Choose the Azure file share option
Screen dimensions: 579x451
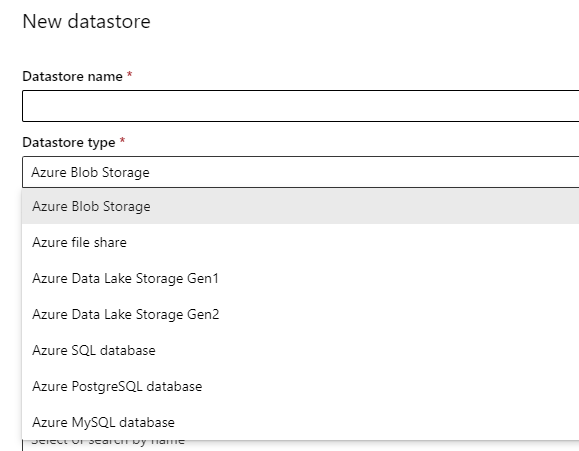point(301,242)
